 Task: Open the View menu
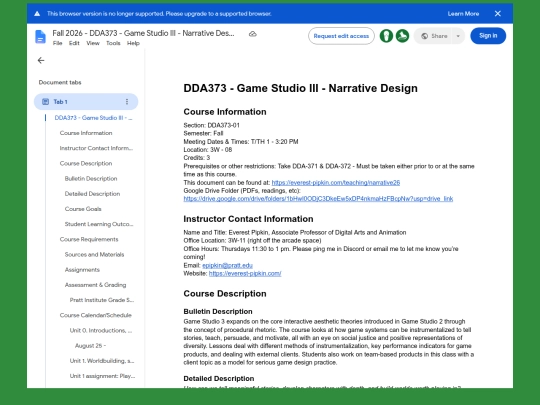click(93, 43)
